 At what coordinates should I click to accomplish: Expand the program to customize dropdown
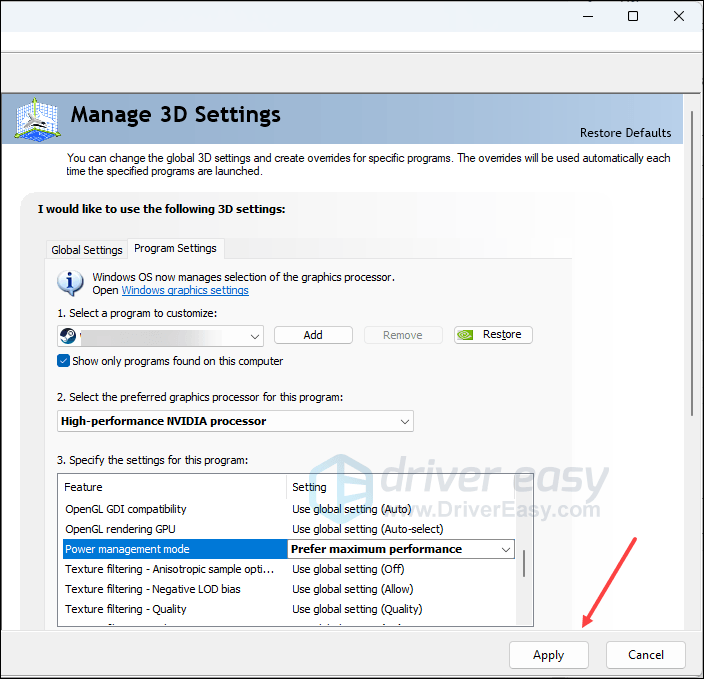click(x=254, y=336)
